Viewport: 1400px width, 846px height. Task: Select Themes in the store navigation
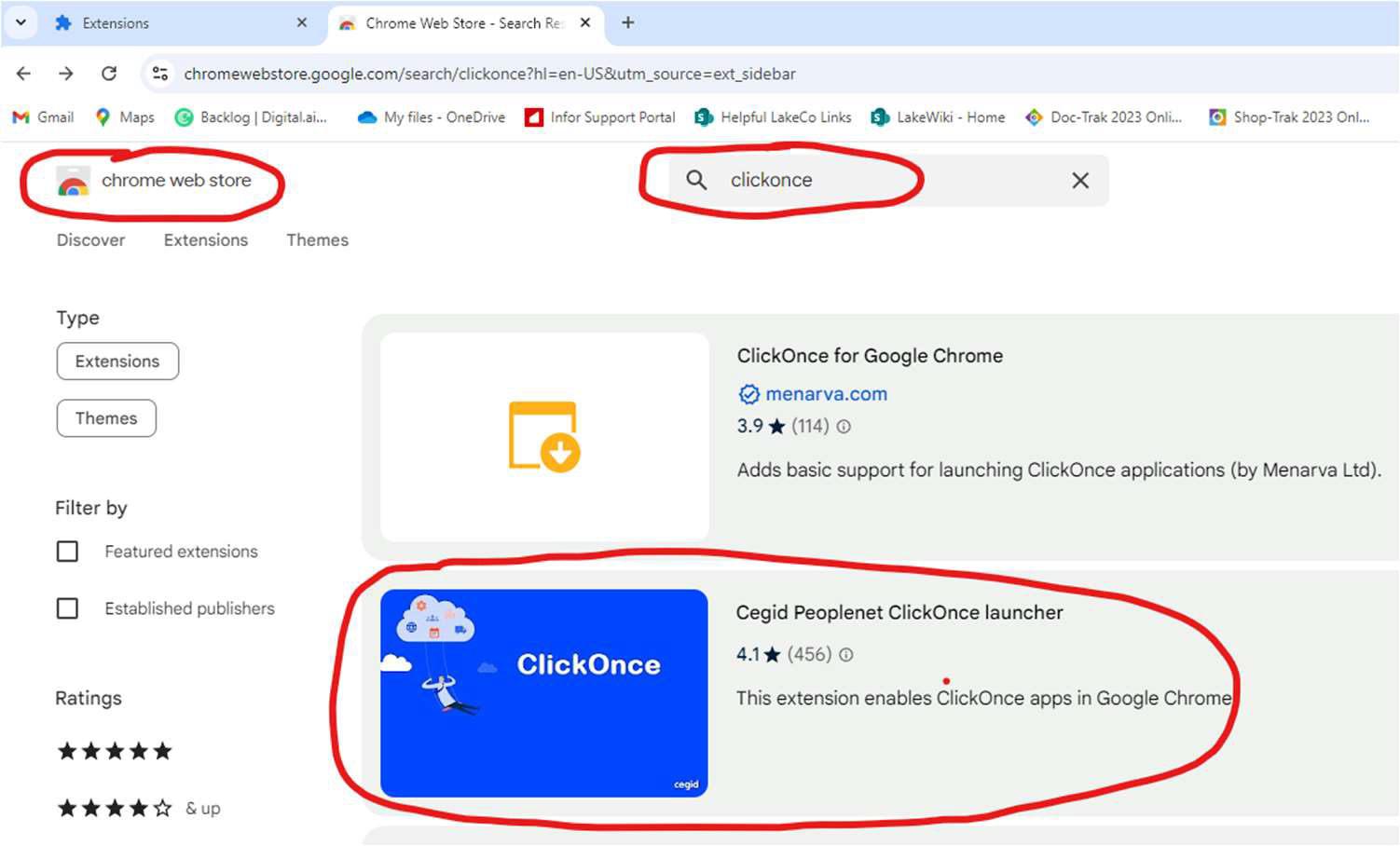(317, 239)
